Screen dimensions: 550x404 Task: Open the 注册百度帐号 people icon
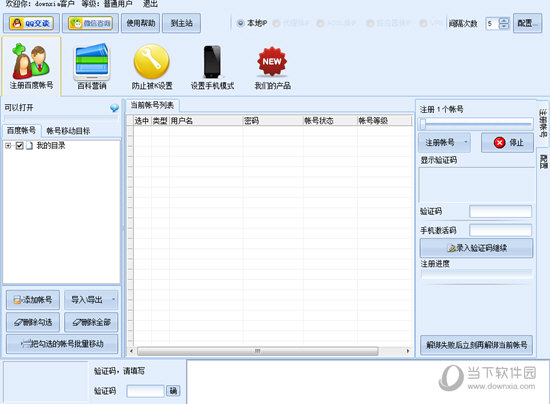pos(31,61)
